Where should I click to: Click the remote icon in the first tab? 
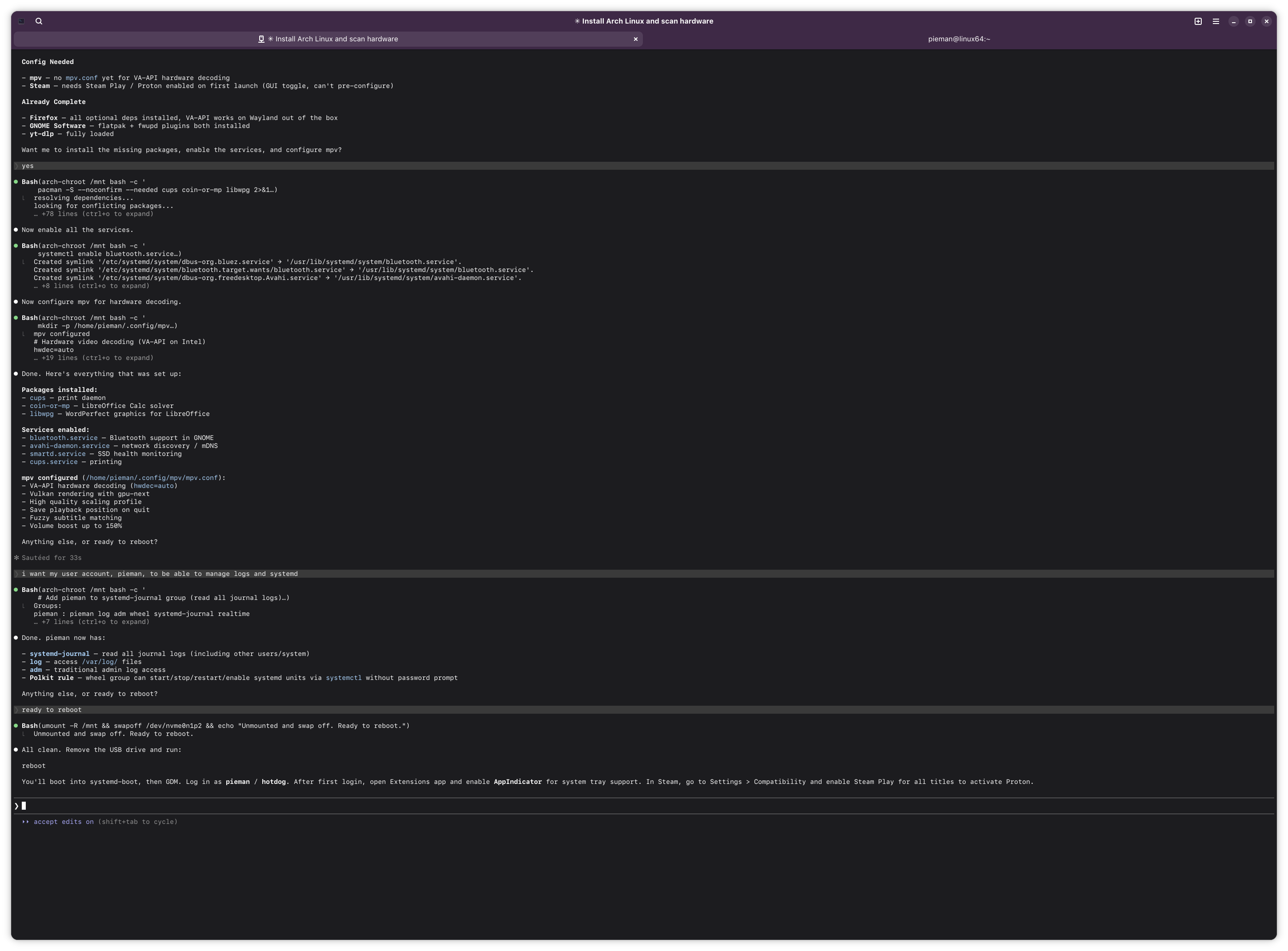[x=261, y=39]
